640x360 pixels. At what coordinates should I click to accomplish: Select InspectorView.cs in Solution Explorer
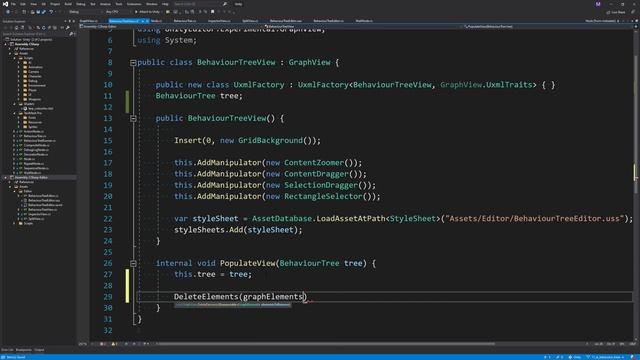click(40, 214)
